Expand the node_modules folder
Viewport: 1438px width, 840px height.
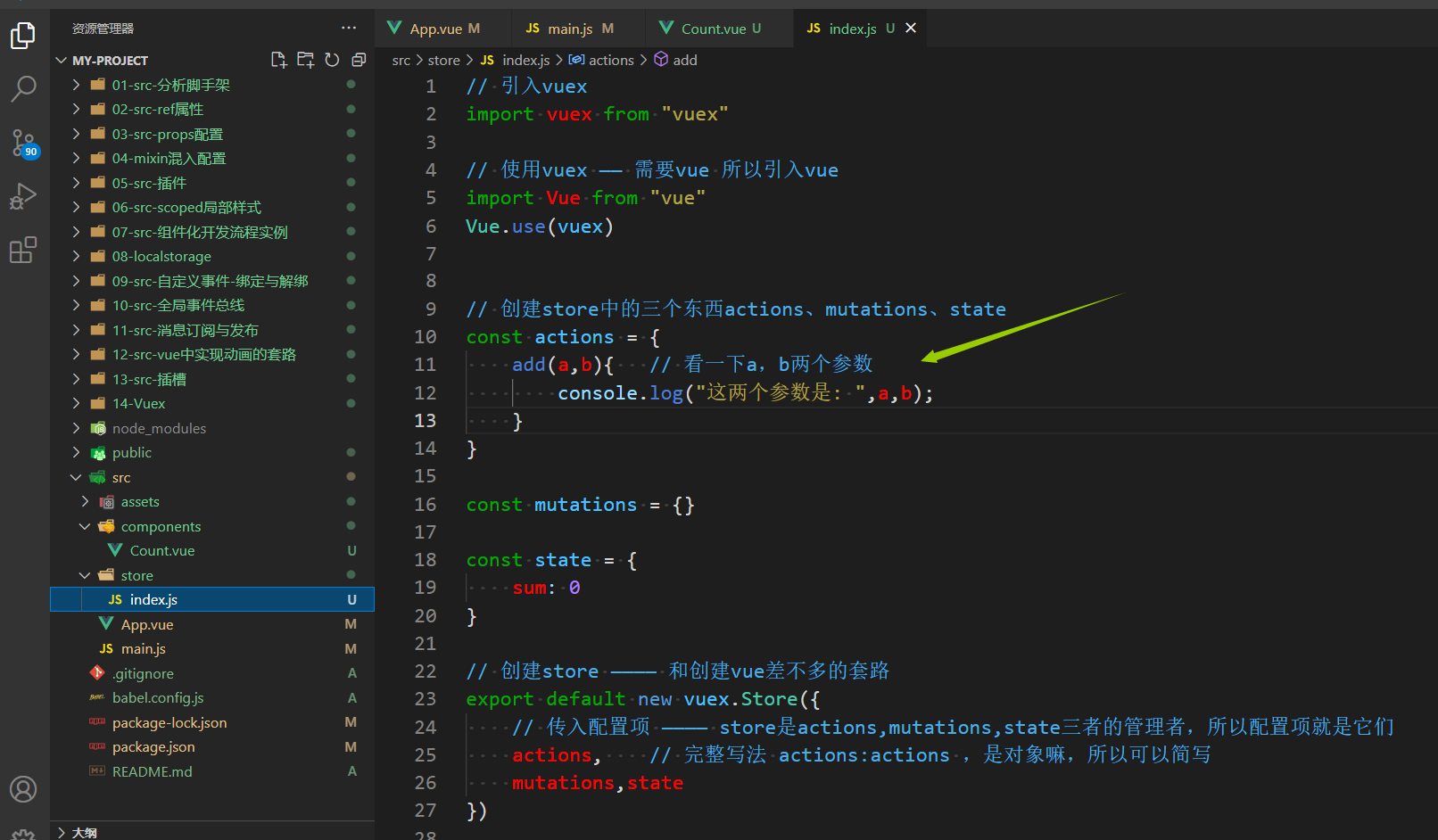tap(76, 428)
